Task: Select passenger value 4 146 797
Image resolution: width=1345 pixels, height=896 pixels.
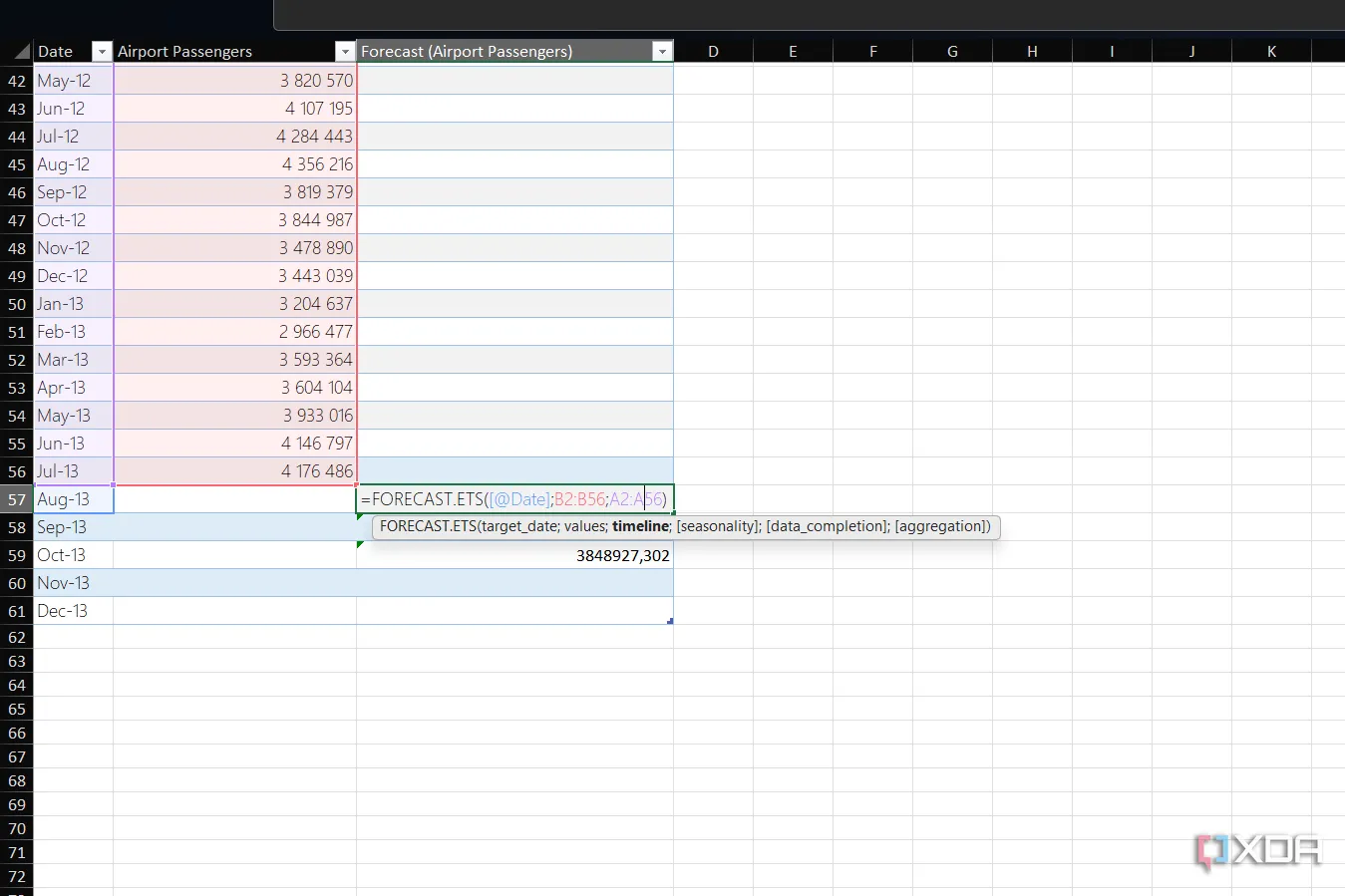Action: pyautogui.click(x=235, y=444)
